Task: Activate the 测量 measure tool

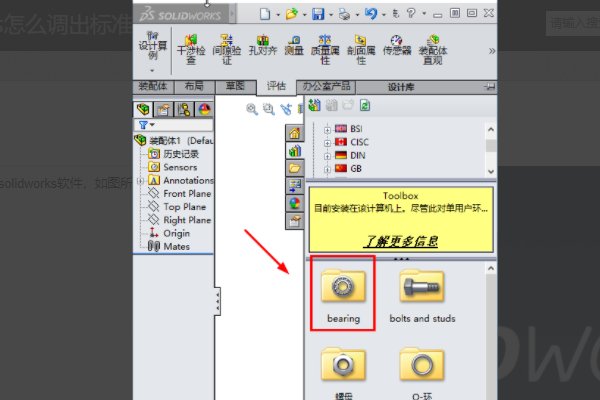Action: pyautogui.click(x=294, y=45)
